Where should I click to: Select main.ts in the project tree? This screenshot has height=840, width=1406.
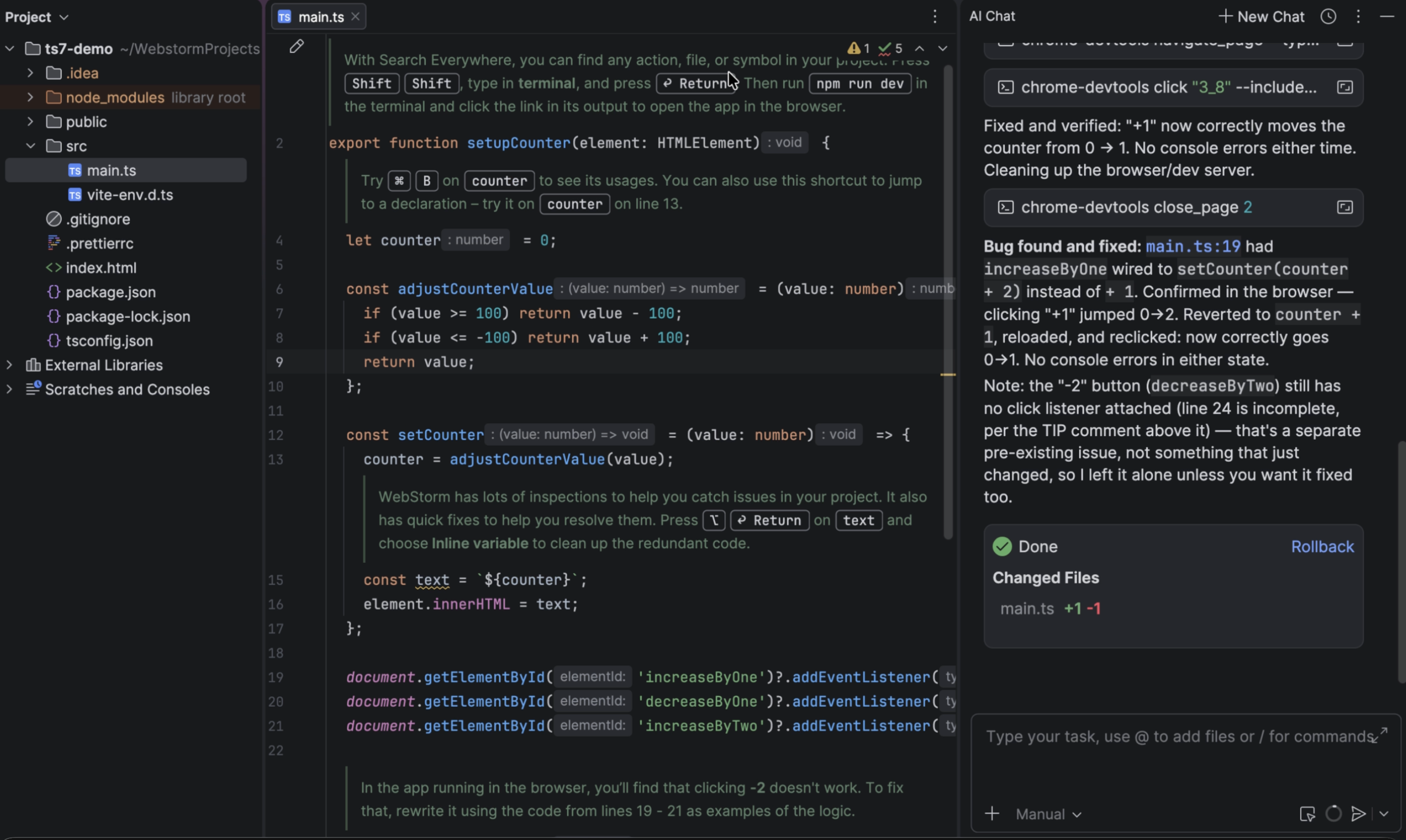[x=126, y=170]
